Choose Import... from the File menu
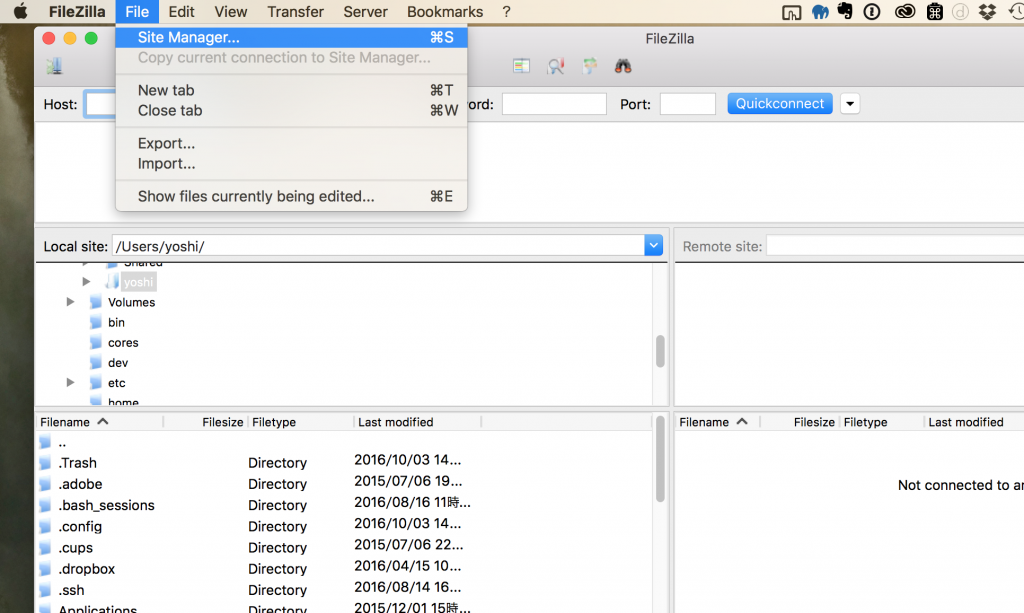 [291, 163]
